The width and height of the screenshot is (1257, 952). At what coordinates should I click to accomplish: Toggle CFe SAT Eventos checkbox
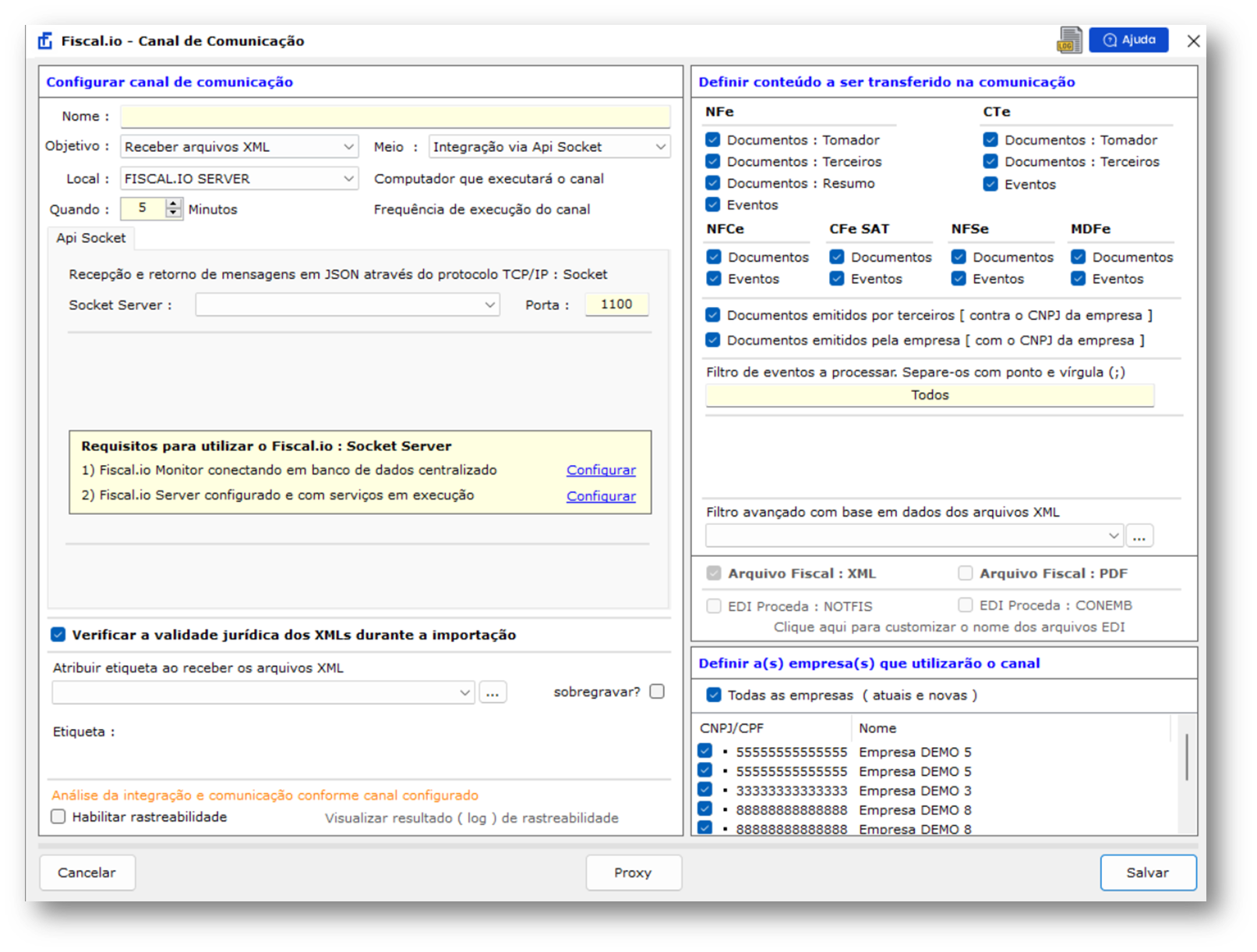pos(836,278)
